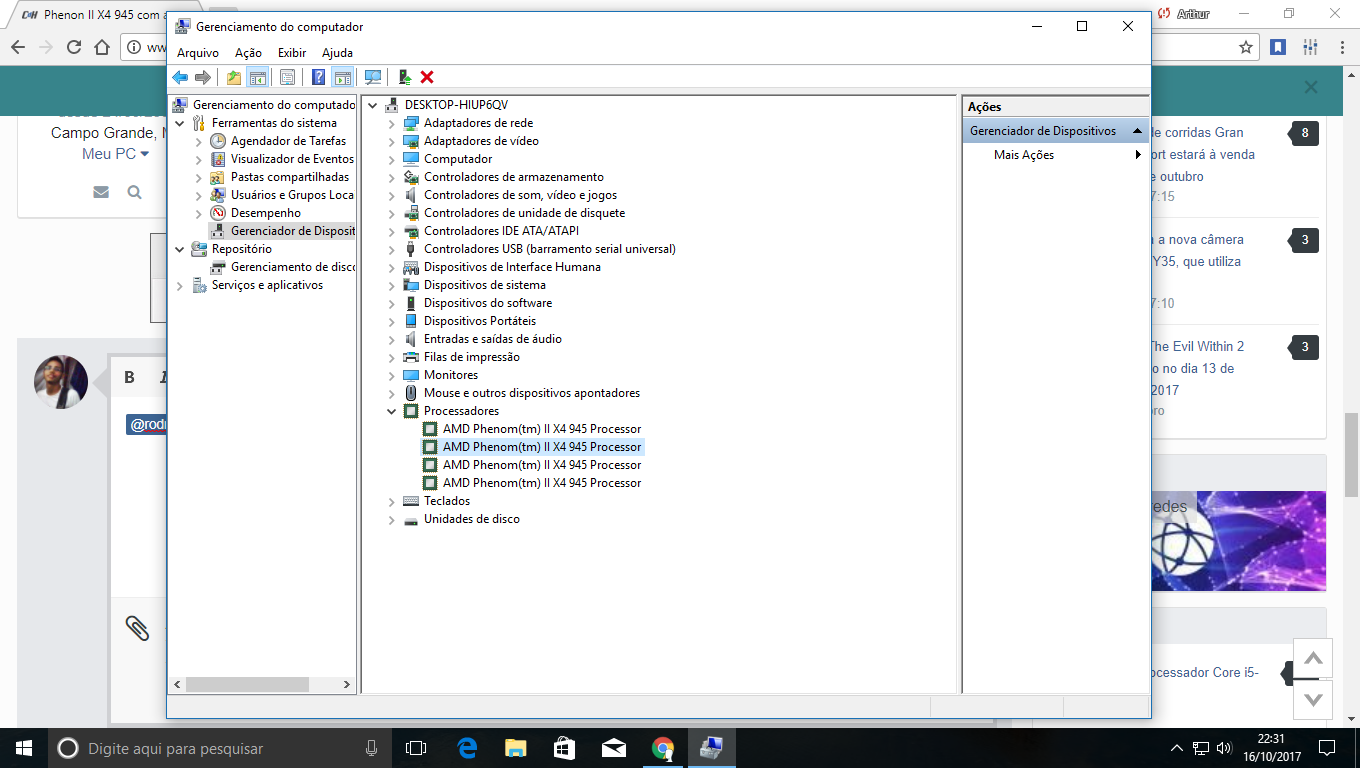
Task: Expand the Monitores category arrow
Action: pyautogui.click(x=392, y=375)
